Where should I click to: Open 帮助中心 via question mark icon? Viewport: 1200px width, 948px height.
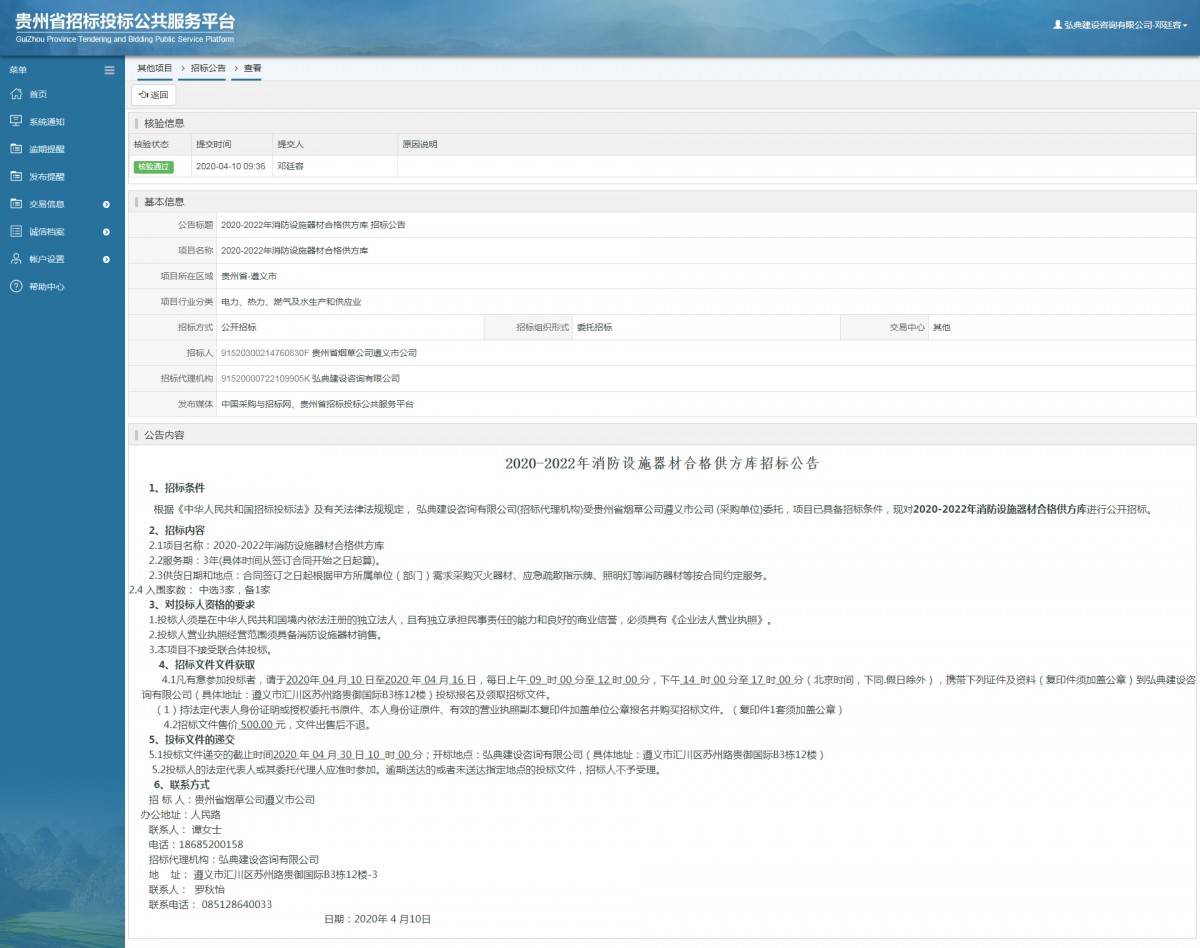coord(15,286)
